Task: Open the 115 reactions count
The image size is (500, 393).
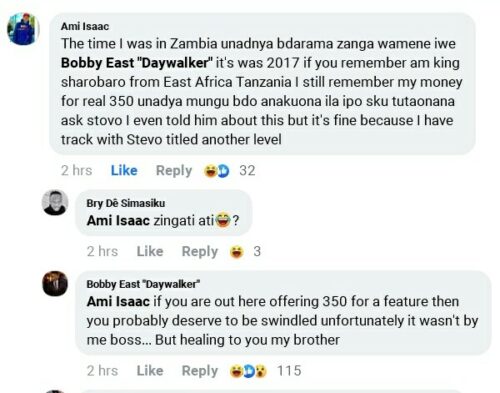Action: [x=289, y=371]
